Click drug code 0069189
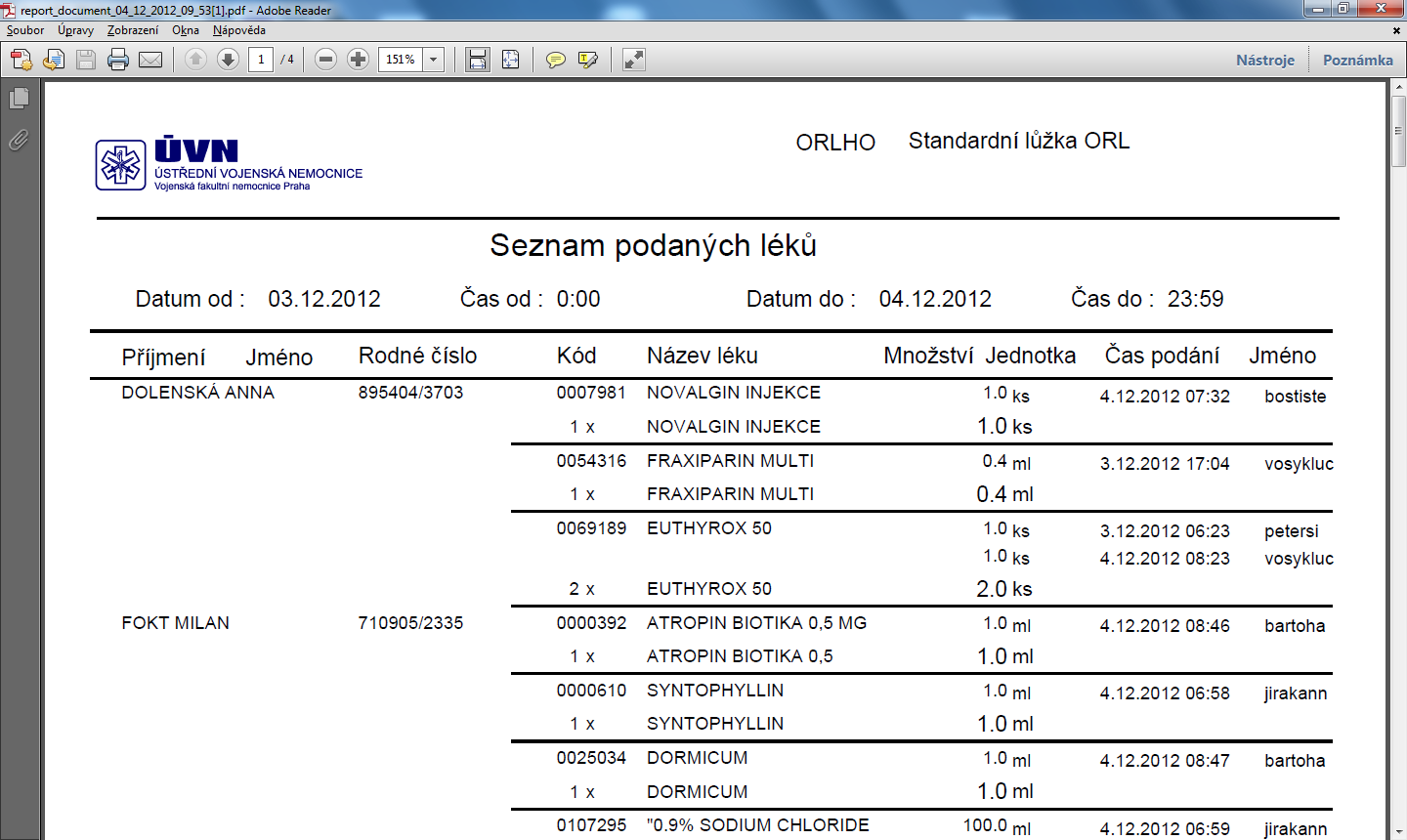1407x840 pixels. click(591, 528)
